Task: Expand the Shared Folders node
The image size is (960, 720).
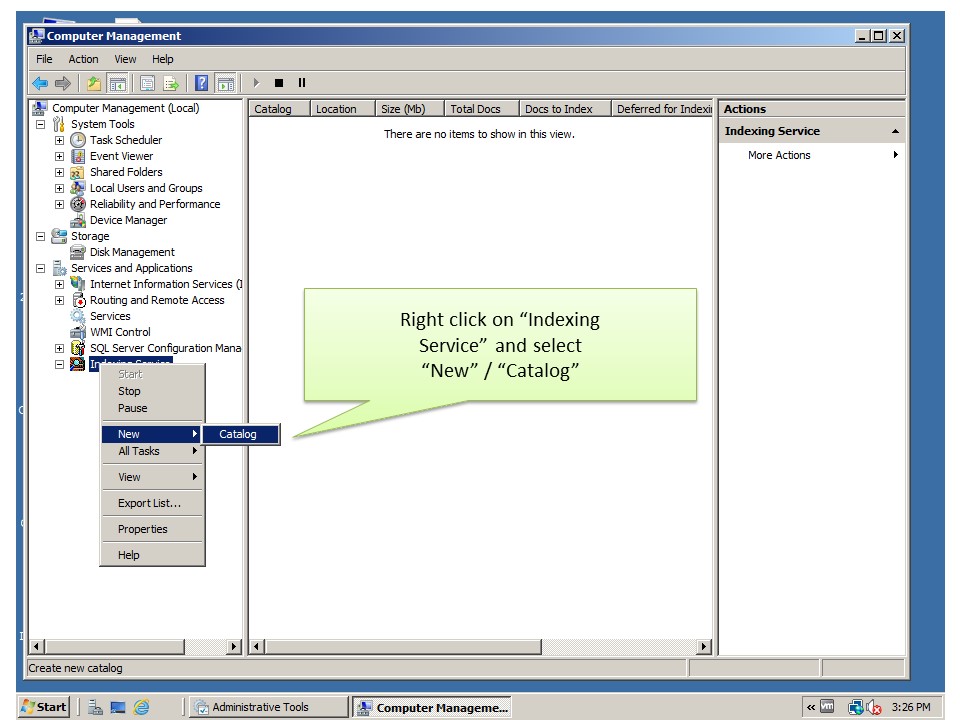Action: (59, 172)
